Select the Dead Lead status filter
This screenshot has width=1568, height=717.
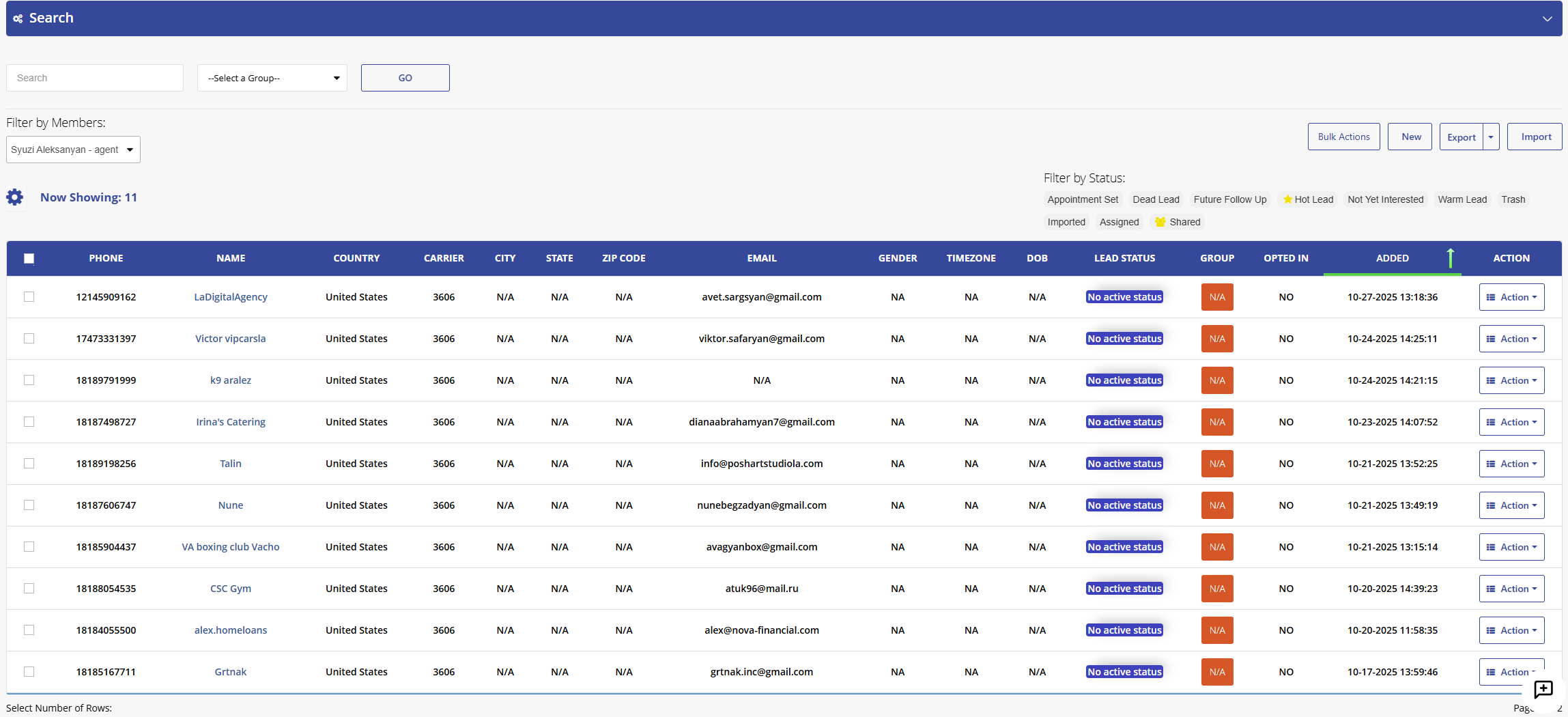pos(1156,199)
